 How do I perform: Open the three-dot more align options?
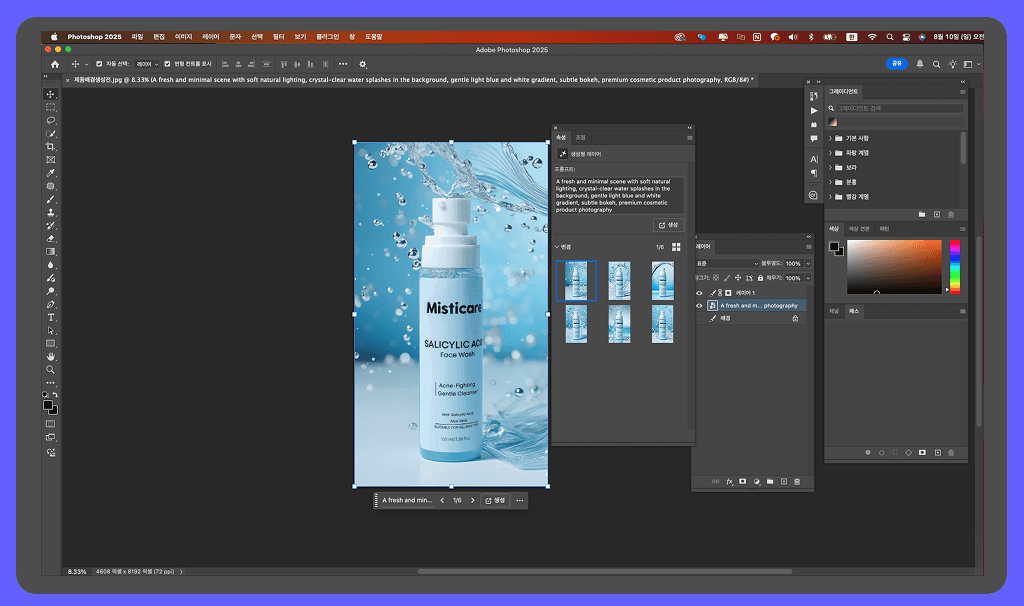coord(343,64)
